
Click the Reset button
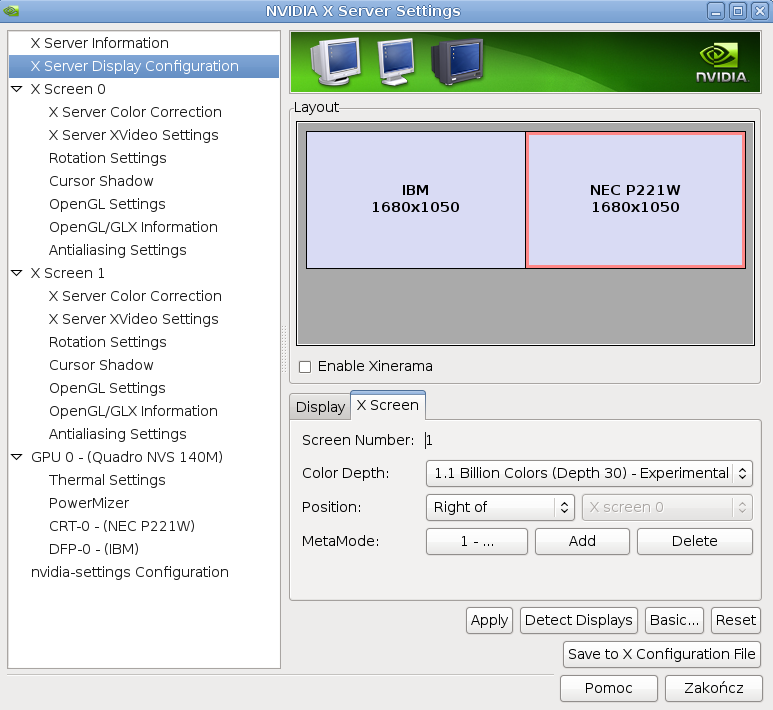[736, 620]
